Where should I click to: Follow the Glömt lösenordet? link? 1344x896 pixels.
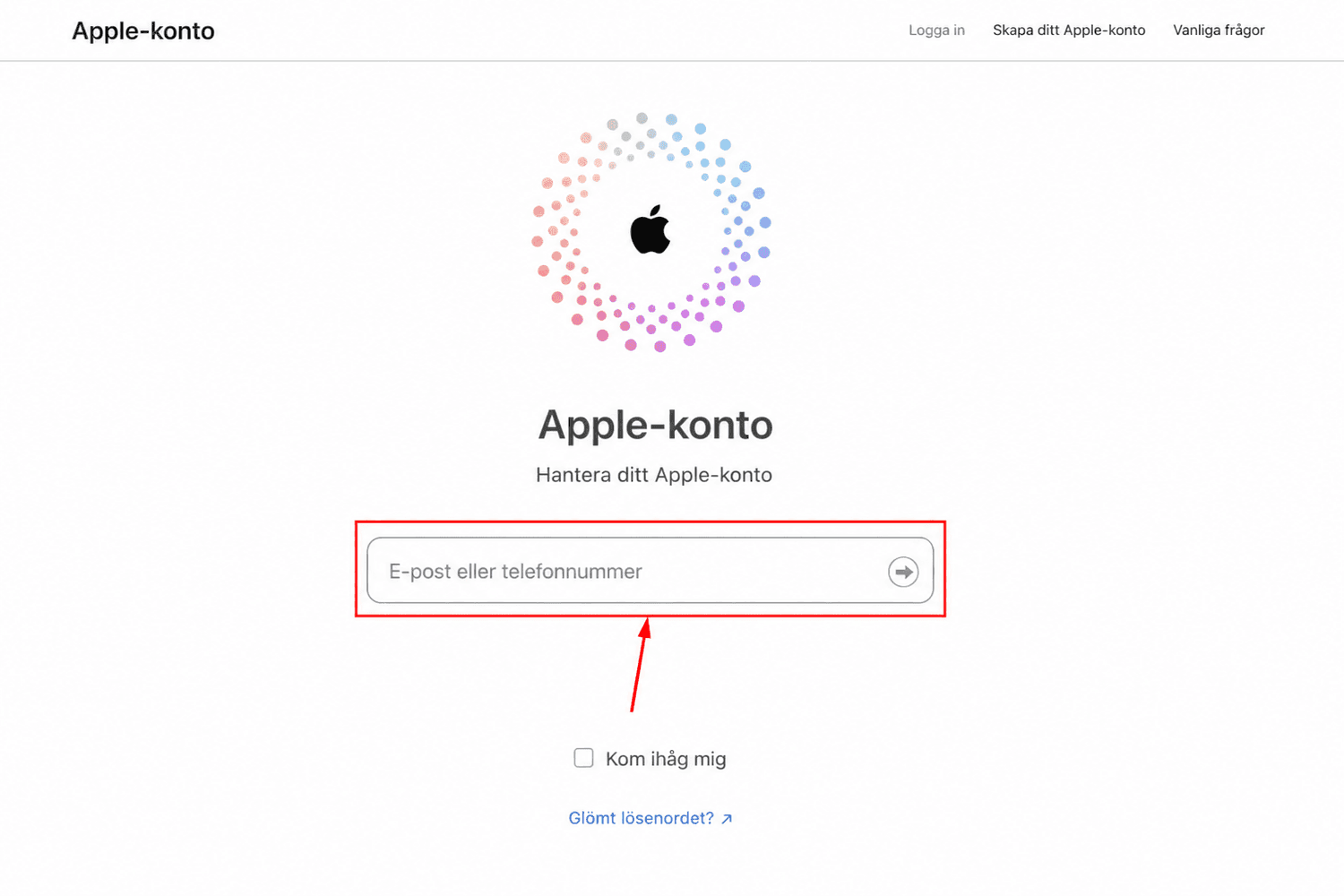642,818
